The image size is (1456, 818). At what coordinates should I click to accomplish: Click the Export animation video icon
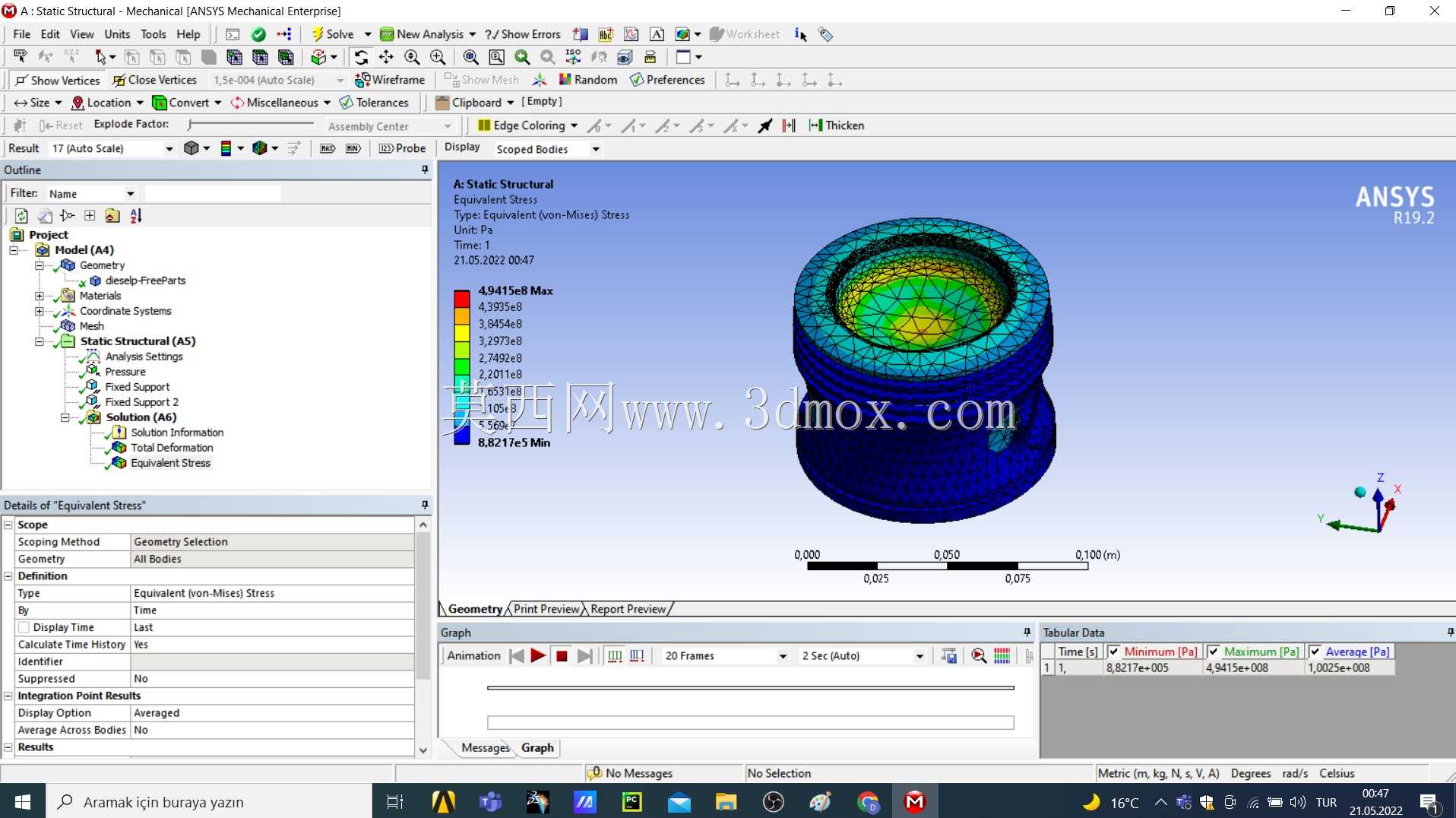click(x=948, y=655)
